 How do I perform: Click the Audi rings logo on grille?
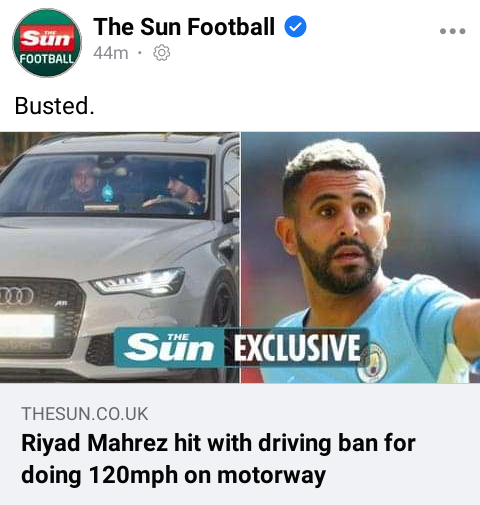pyautogui.click(x=15, y=295)
